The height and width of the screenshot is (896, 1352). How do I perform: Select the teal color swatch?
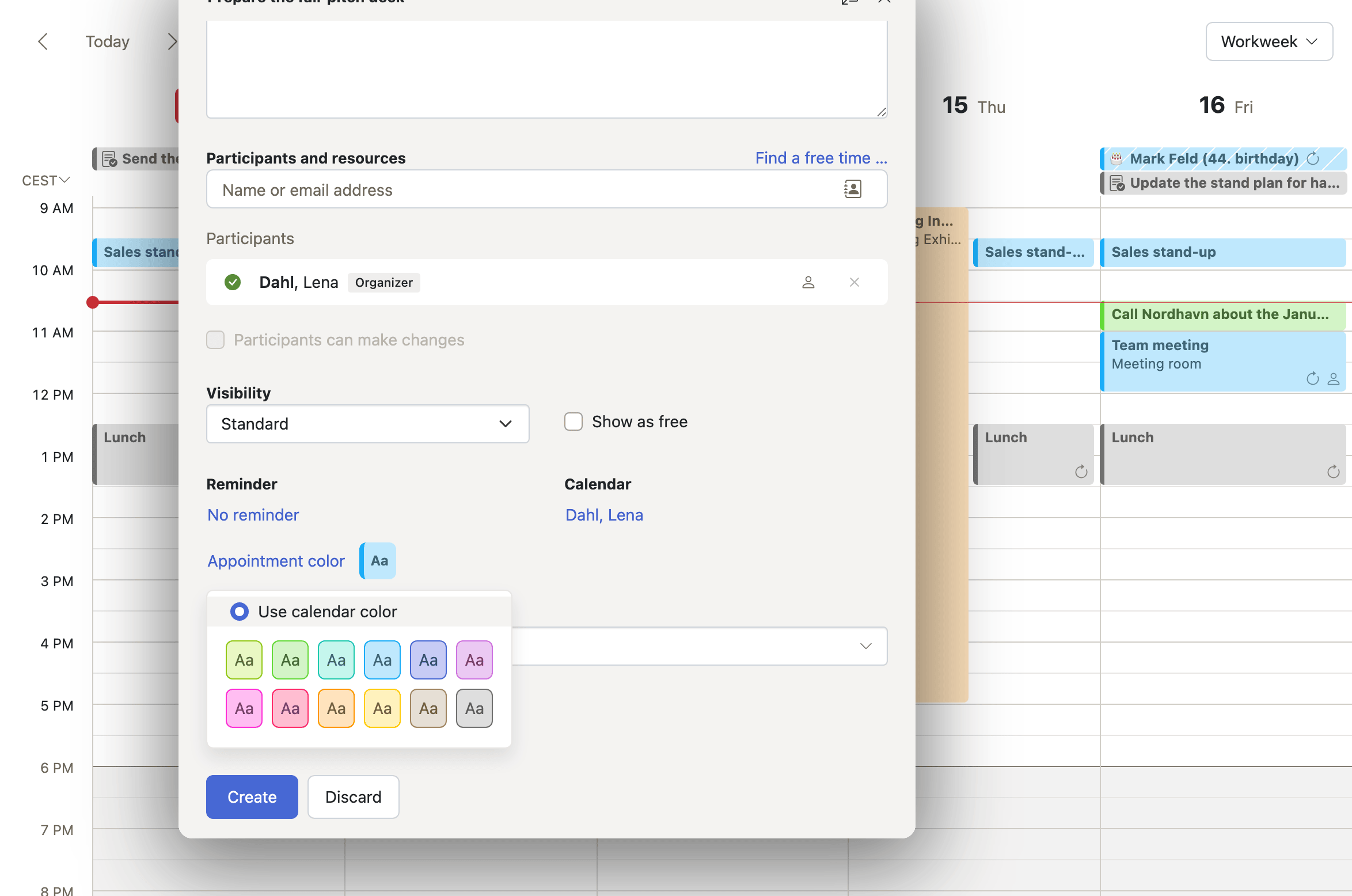336,660
